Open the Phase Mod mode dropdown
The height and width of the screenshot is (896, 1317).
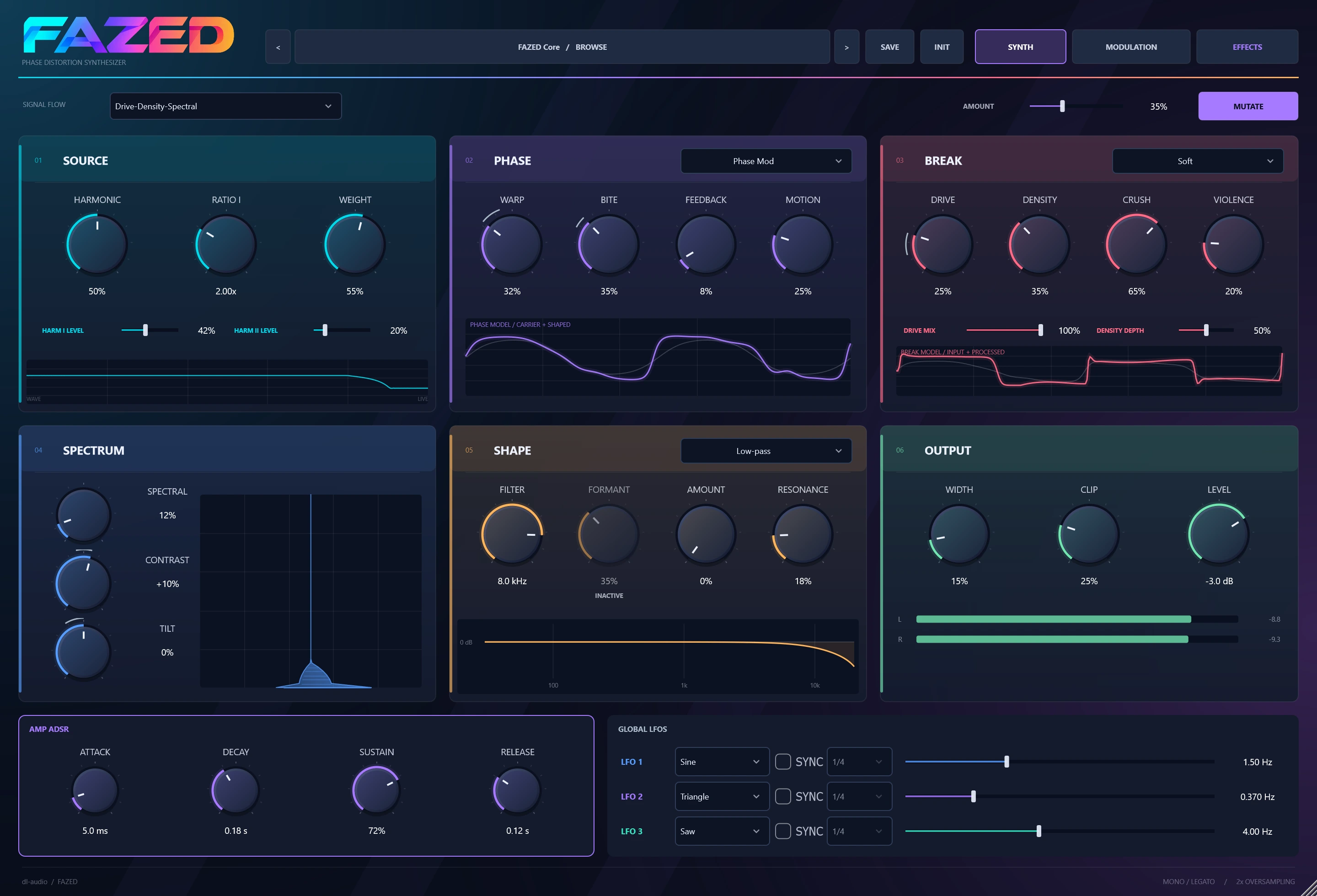[x=766, y=161]
